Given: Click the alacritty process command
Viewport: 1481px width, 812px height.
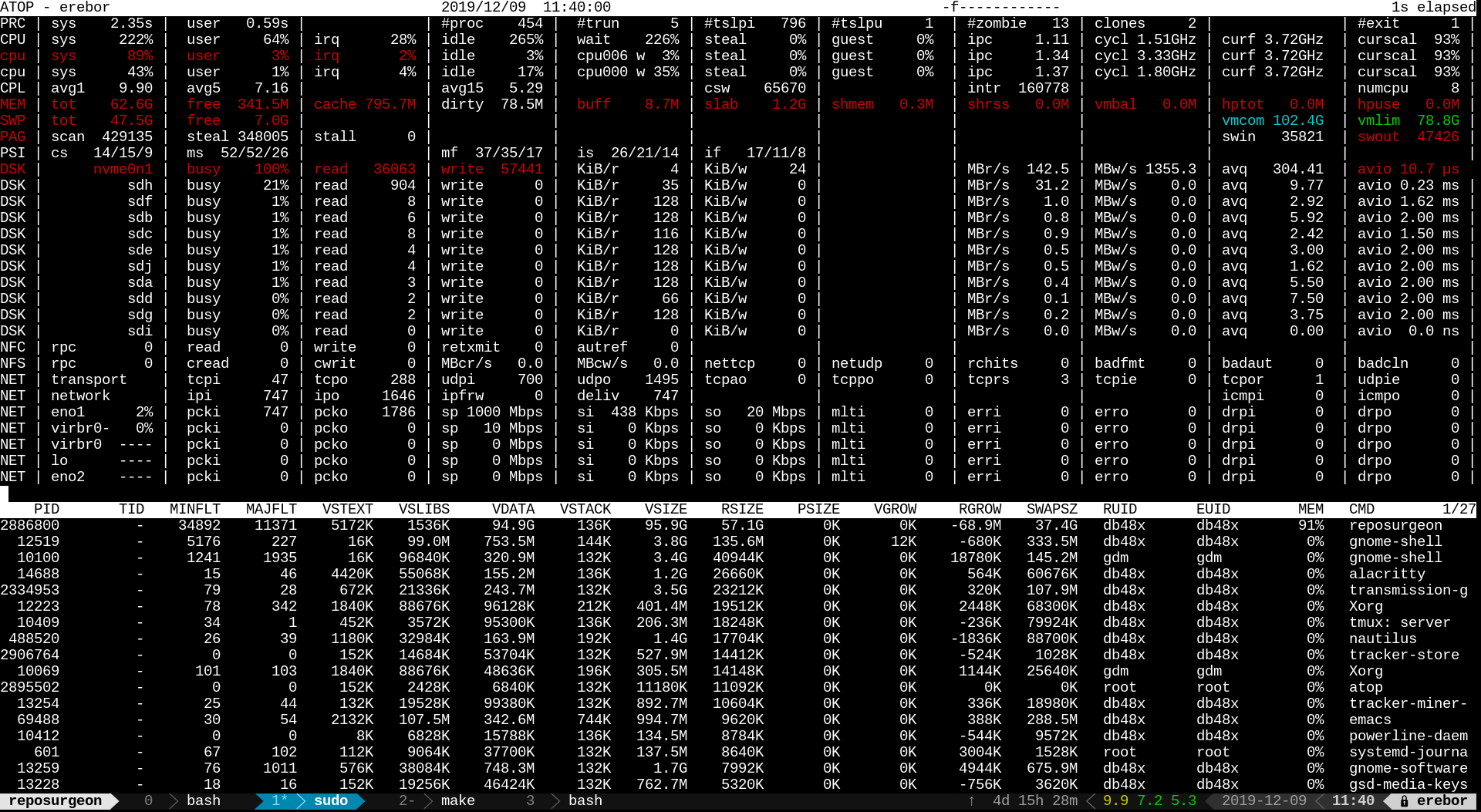Looking at the screenshot, I should pyautogui.click(x=1387, y=574).
